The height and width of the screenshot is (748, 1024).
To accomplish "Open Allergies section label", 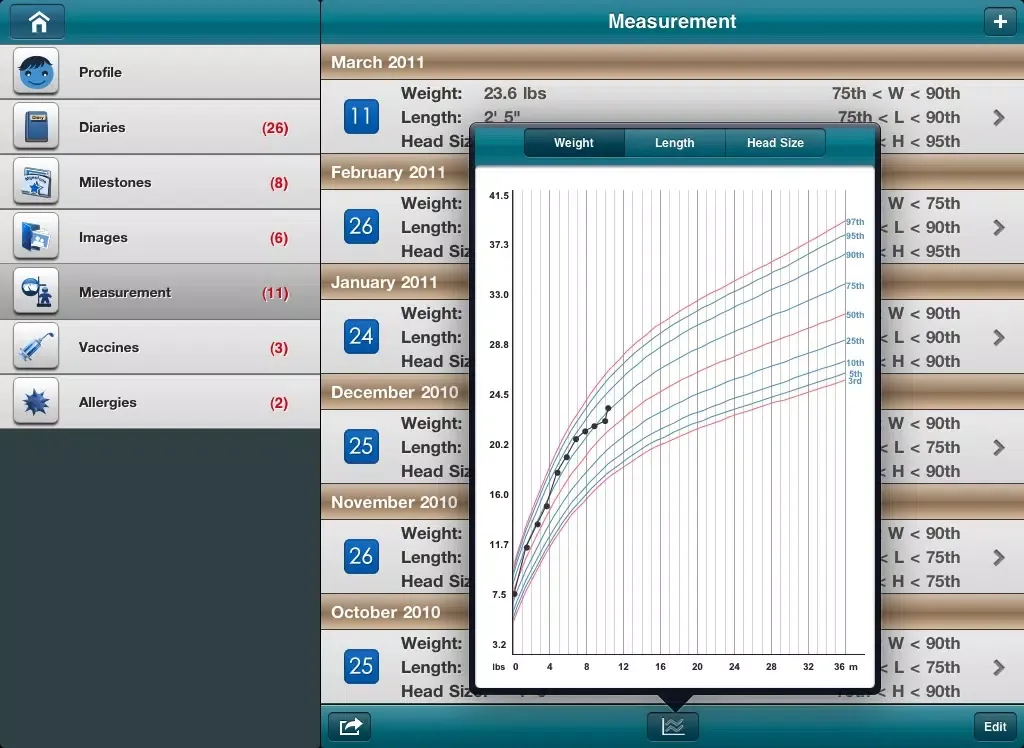I will coord(108,402).
